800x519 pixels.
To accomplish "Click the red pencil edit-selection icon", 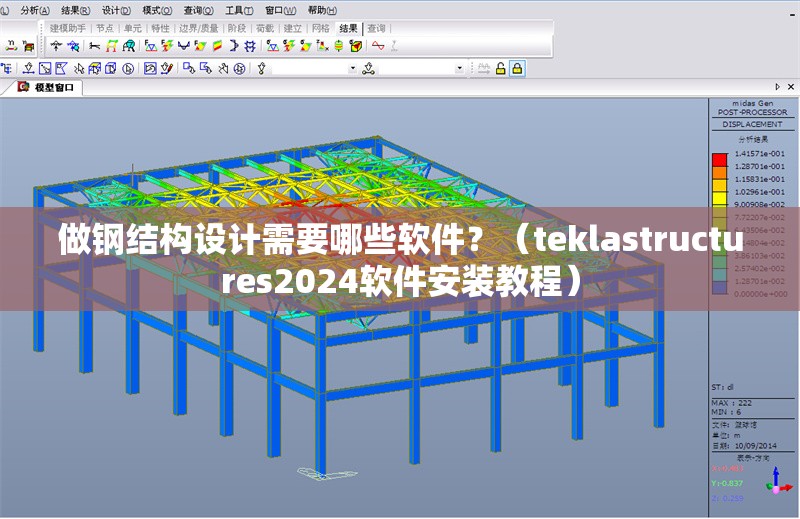I will pyautogui.click(x=167, y=68).
